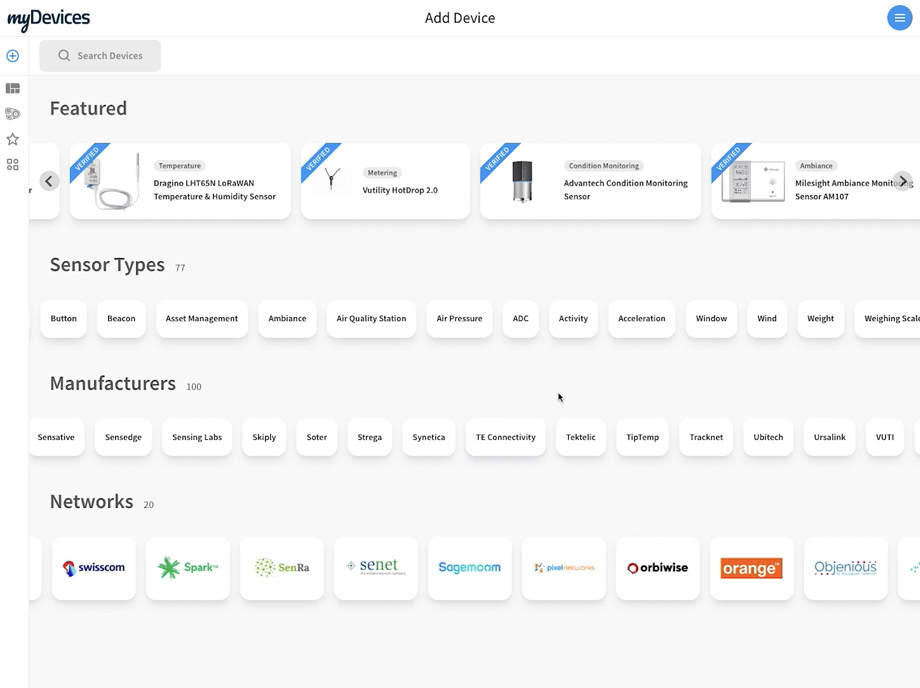Open Advantech Condition Monitoring Sensor card
This screenshot has width=920, height=688.
(x=590, y=181)
